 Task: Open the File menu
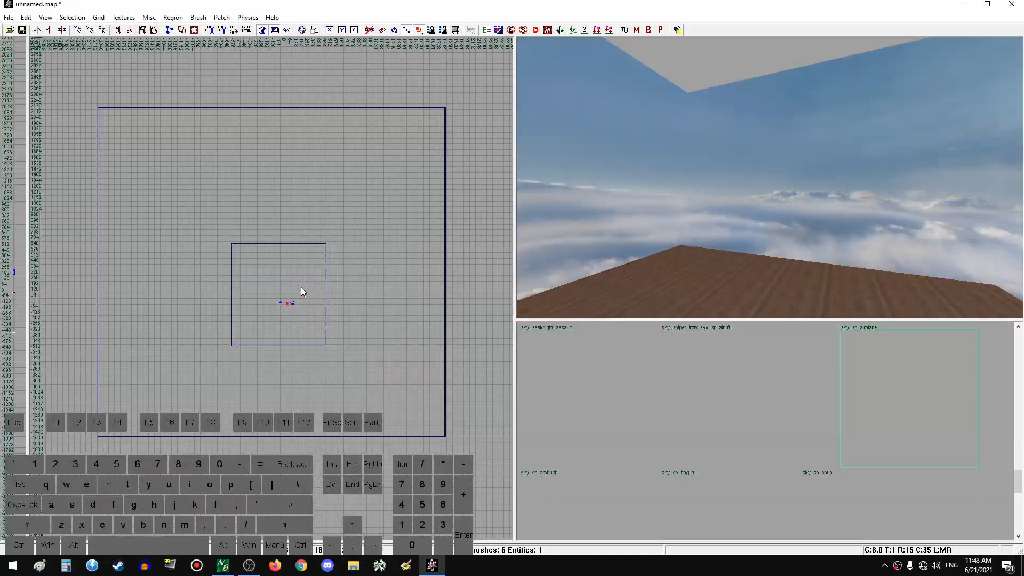8,18
